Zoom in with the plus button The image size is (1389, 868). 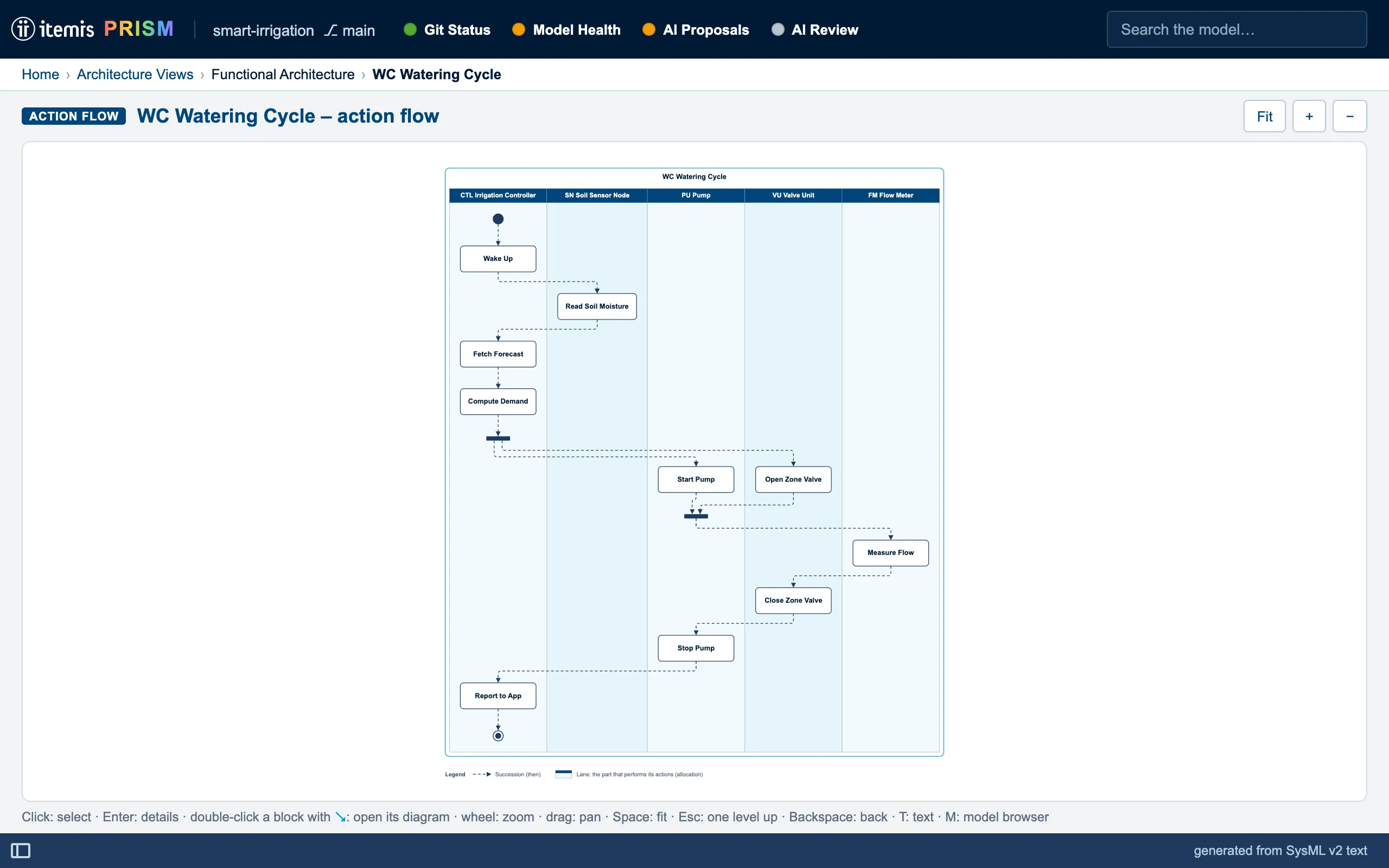[1309, 116]
